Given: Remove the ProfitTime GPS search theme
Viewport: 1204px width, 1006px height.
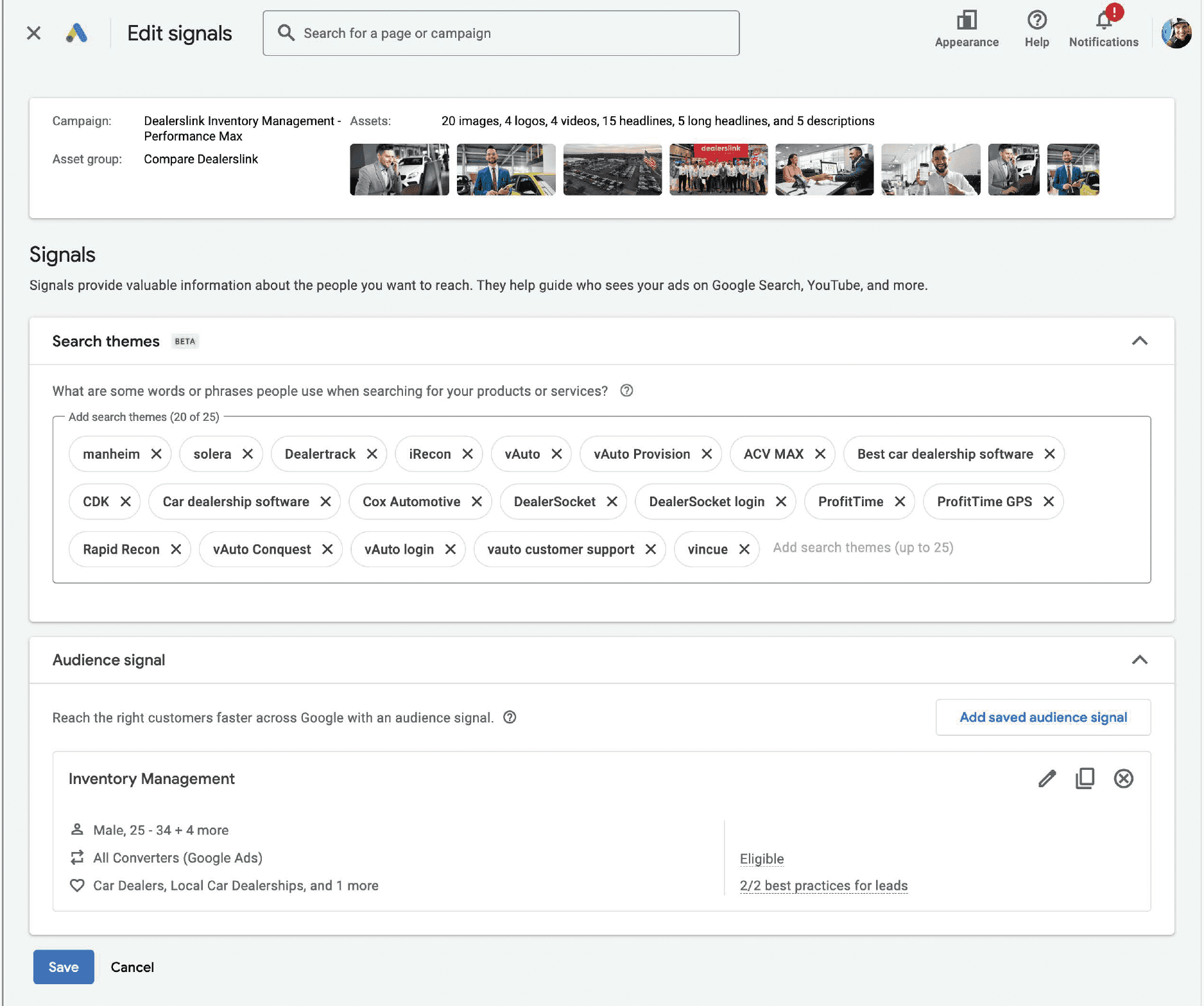Looking at the screenshot, I should [x=1049, y=502].
